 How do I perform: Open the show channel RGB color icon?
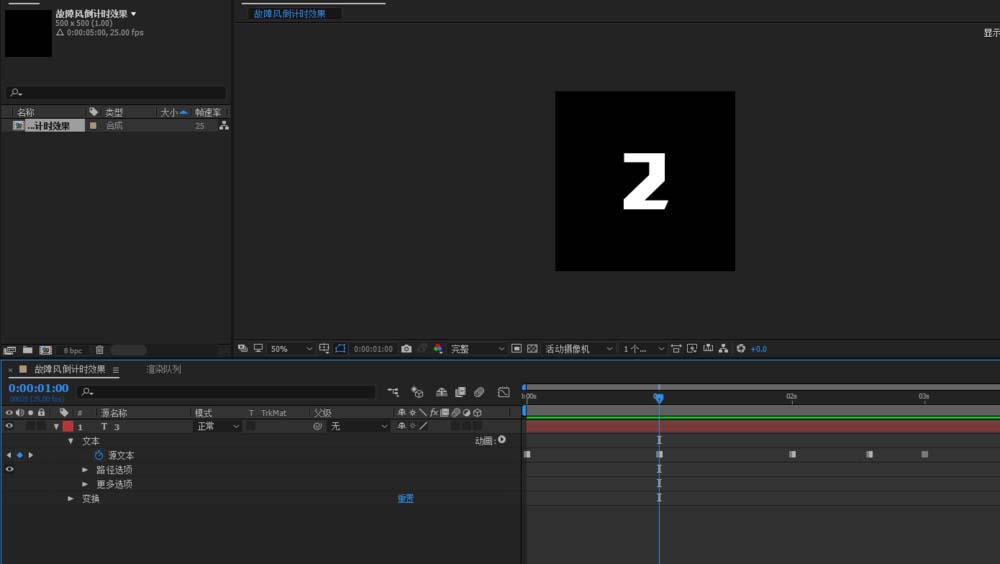(437, 349)
